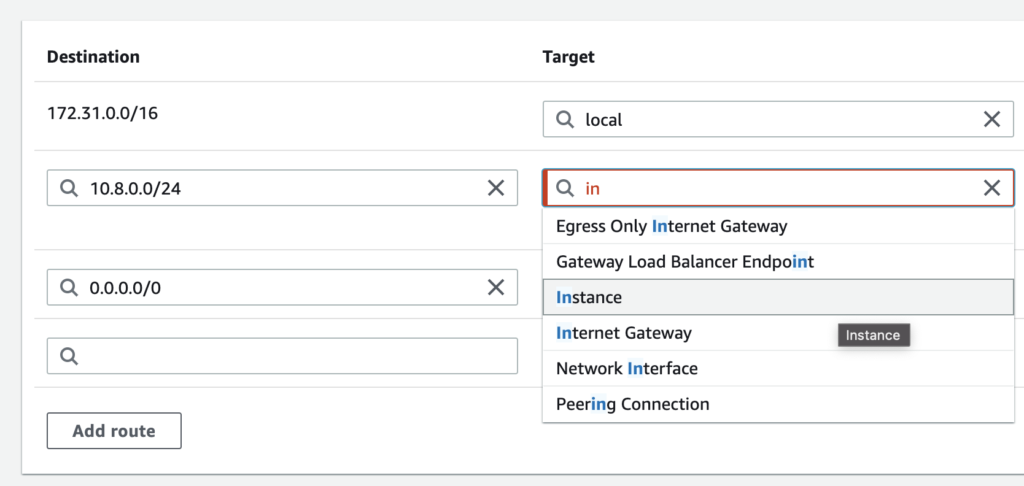
Task: Click the search icon beside 0.0.0.0/0
Action: pyautogui.click(x=69, y=287)
